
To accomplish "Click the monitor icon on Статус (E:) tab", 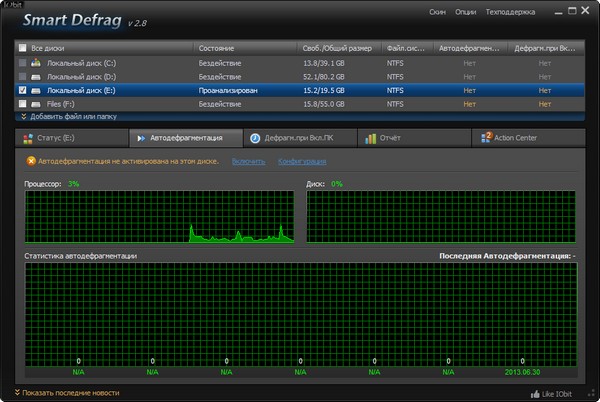I will (26, 138).
